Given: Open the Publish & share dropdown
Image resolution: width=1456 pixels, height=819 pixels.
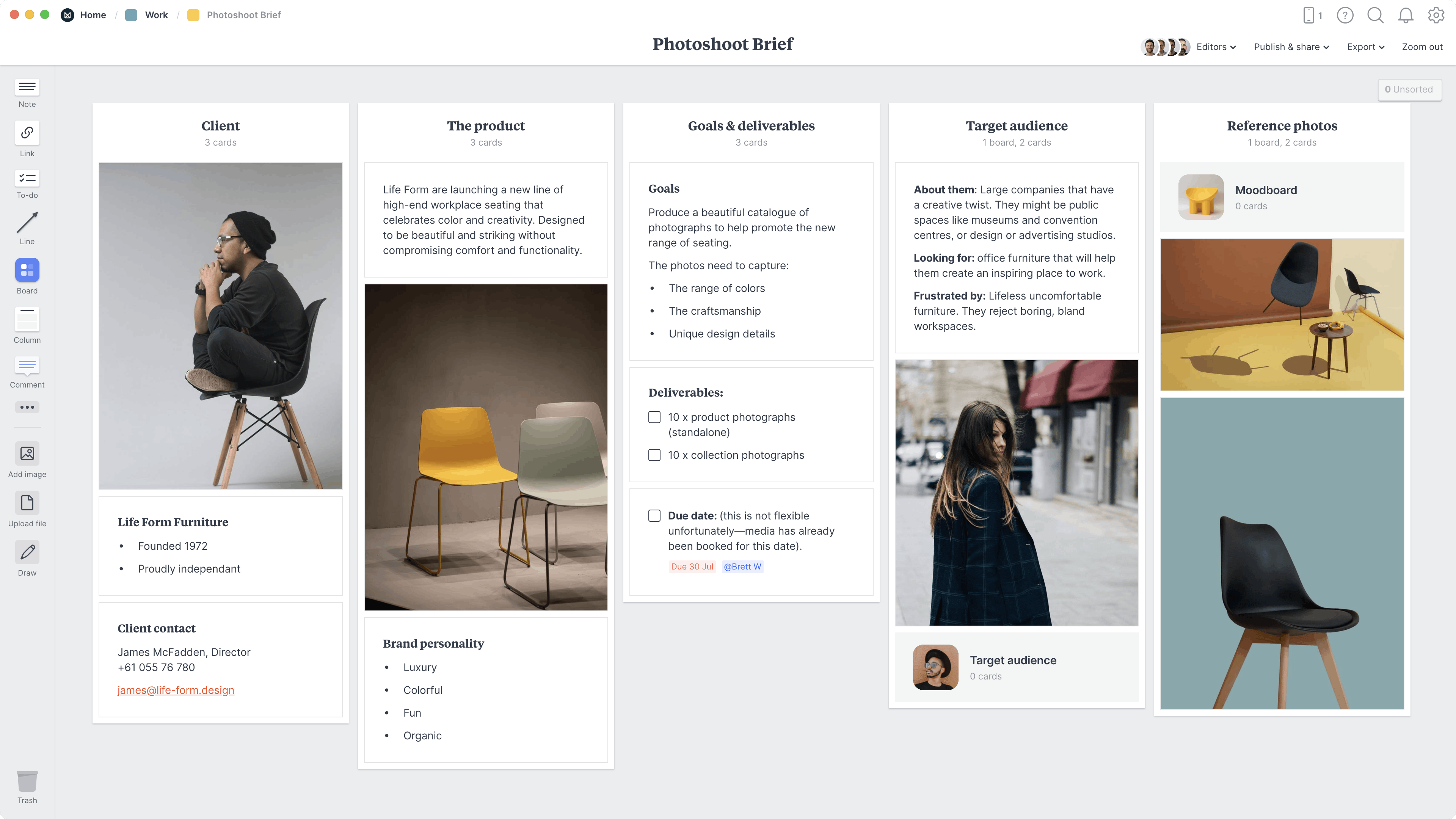Looking at the screenshot, I should pos(1291,47).
